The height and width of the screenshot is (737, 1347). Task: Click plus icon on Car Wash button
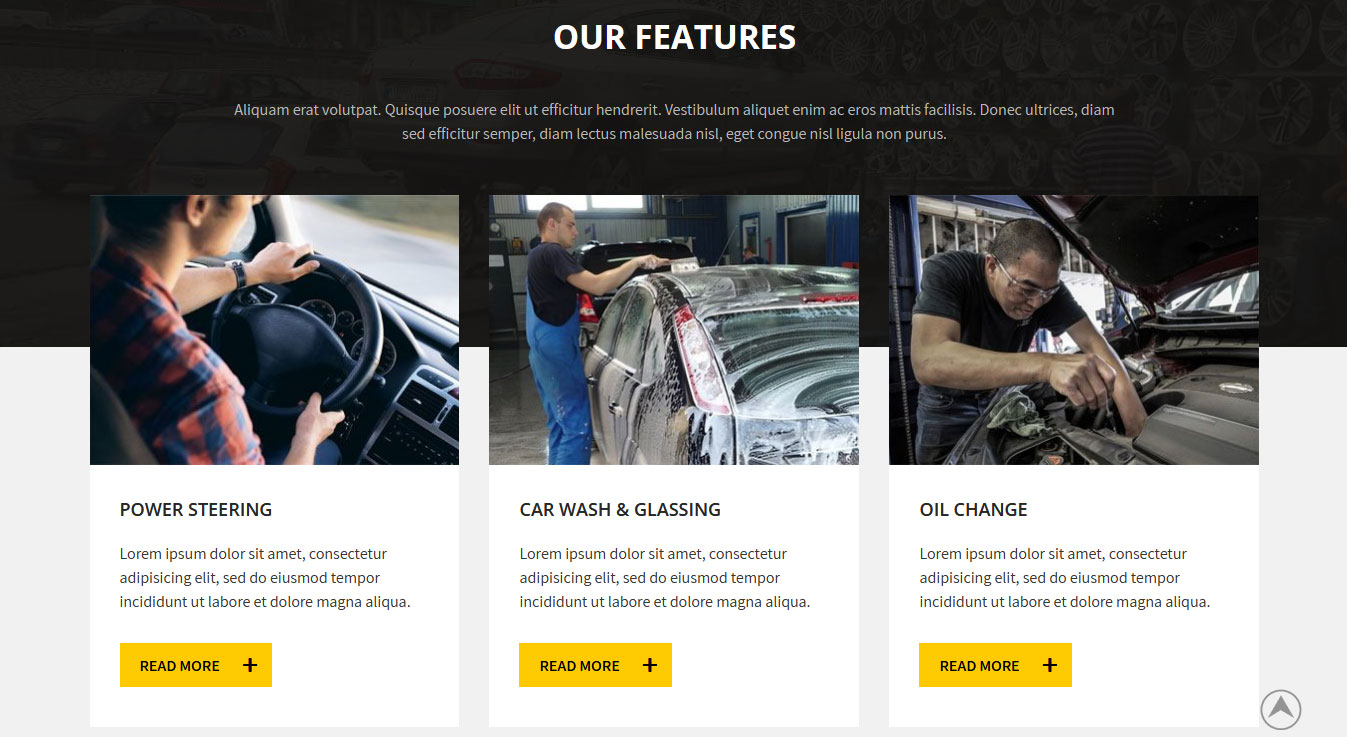(x=650, y=665)
